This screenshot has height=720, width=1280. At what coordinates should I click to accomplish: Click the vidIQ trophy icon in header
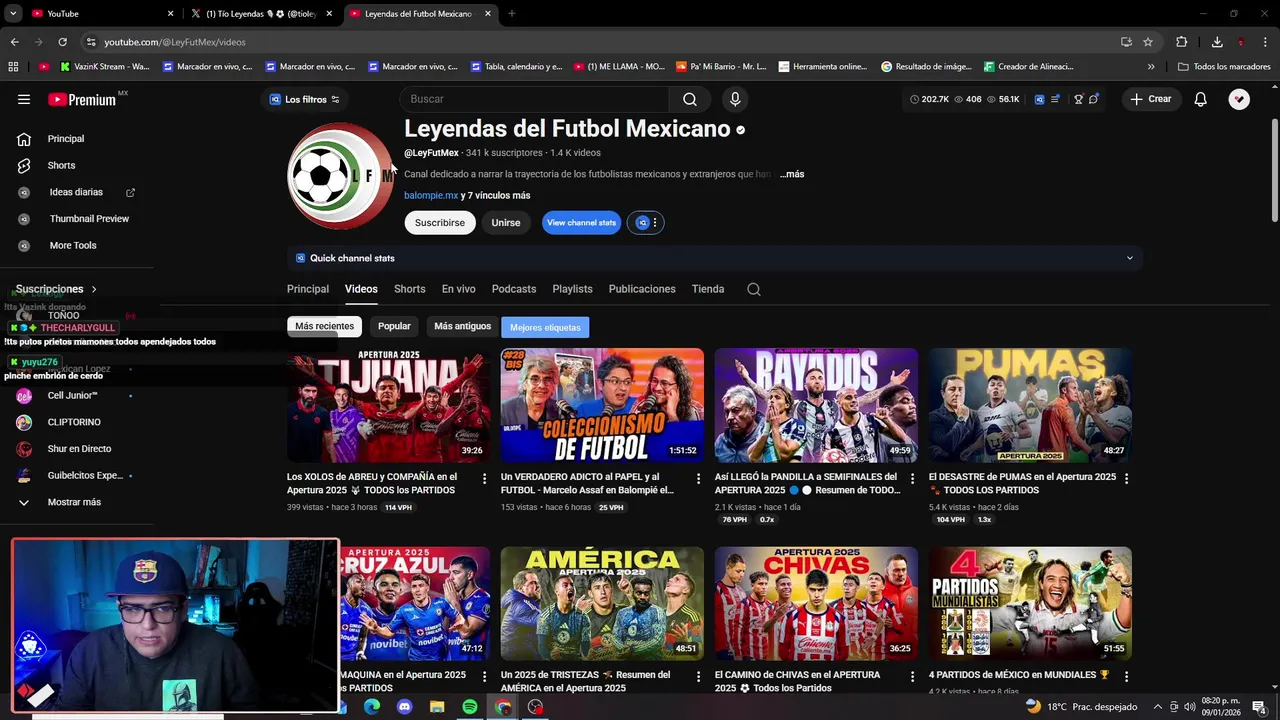pos(1078,99)
